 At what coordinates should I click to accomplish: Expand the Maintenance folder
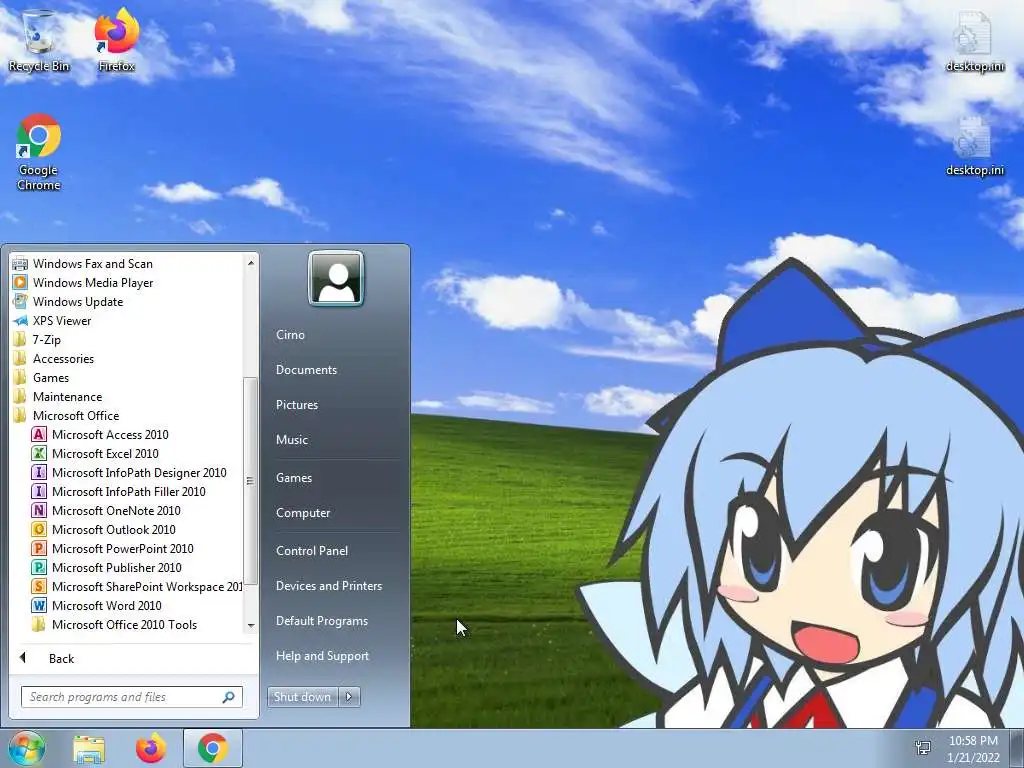point(57,396)
